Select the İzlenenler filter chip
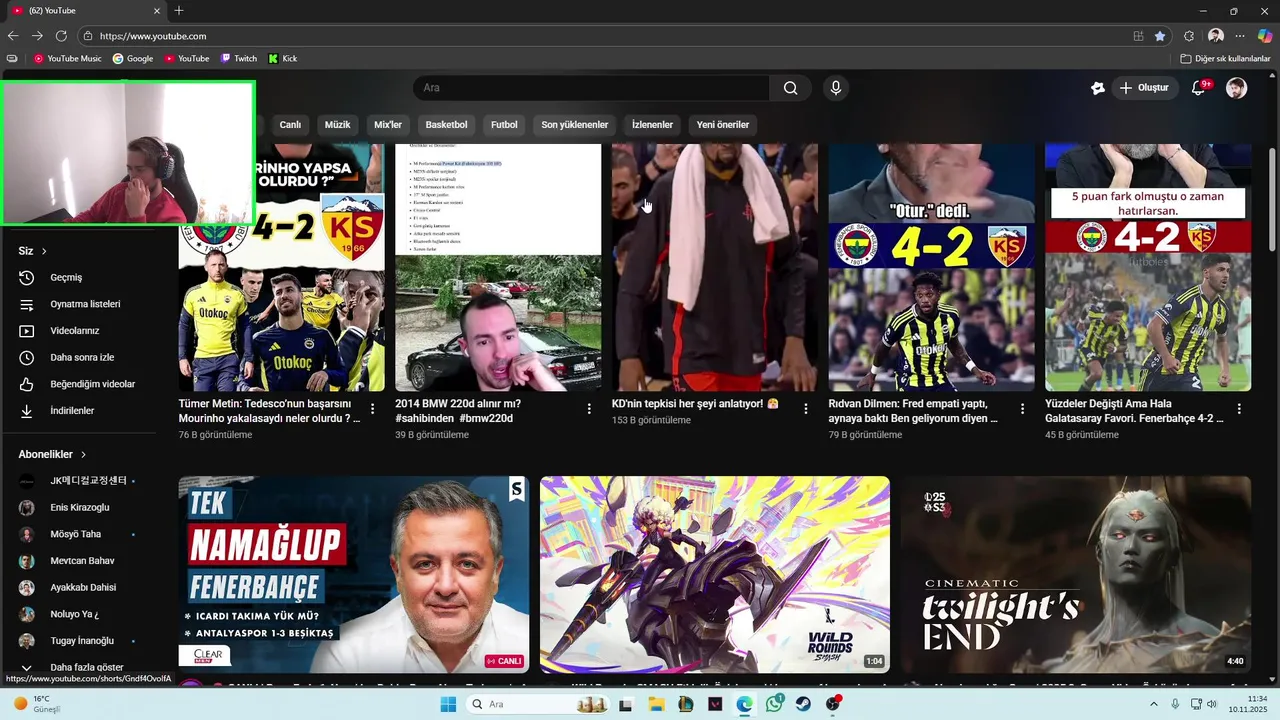The height and width of the screenshot is (720, 1280). pos(652,125)
